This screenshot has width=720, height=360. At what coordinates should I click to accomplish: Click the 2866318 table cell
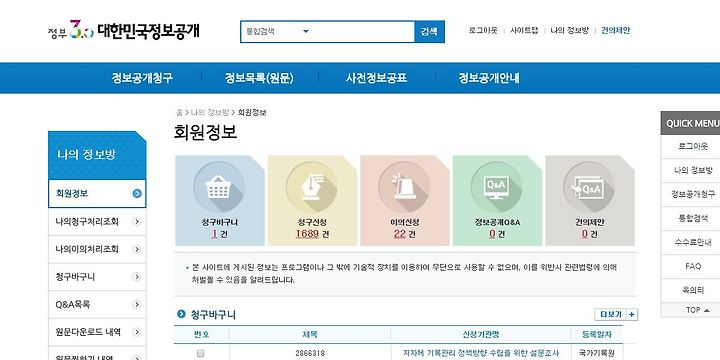[x=310, y=353]
